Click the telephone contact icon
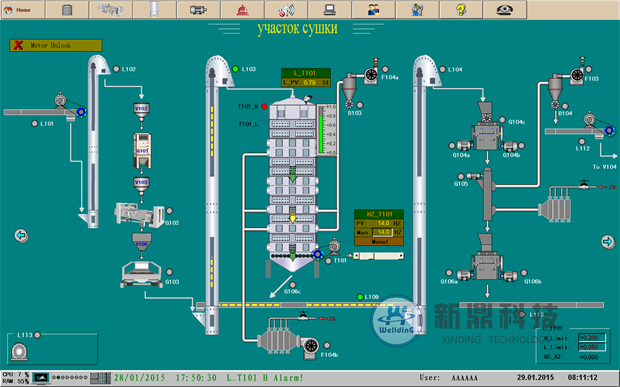Image resolution: width=620 pixels, height=387 pixels. (505, 10)
